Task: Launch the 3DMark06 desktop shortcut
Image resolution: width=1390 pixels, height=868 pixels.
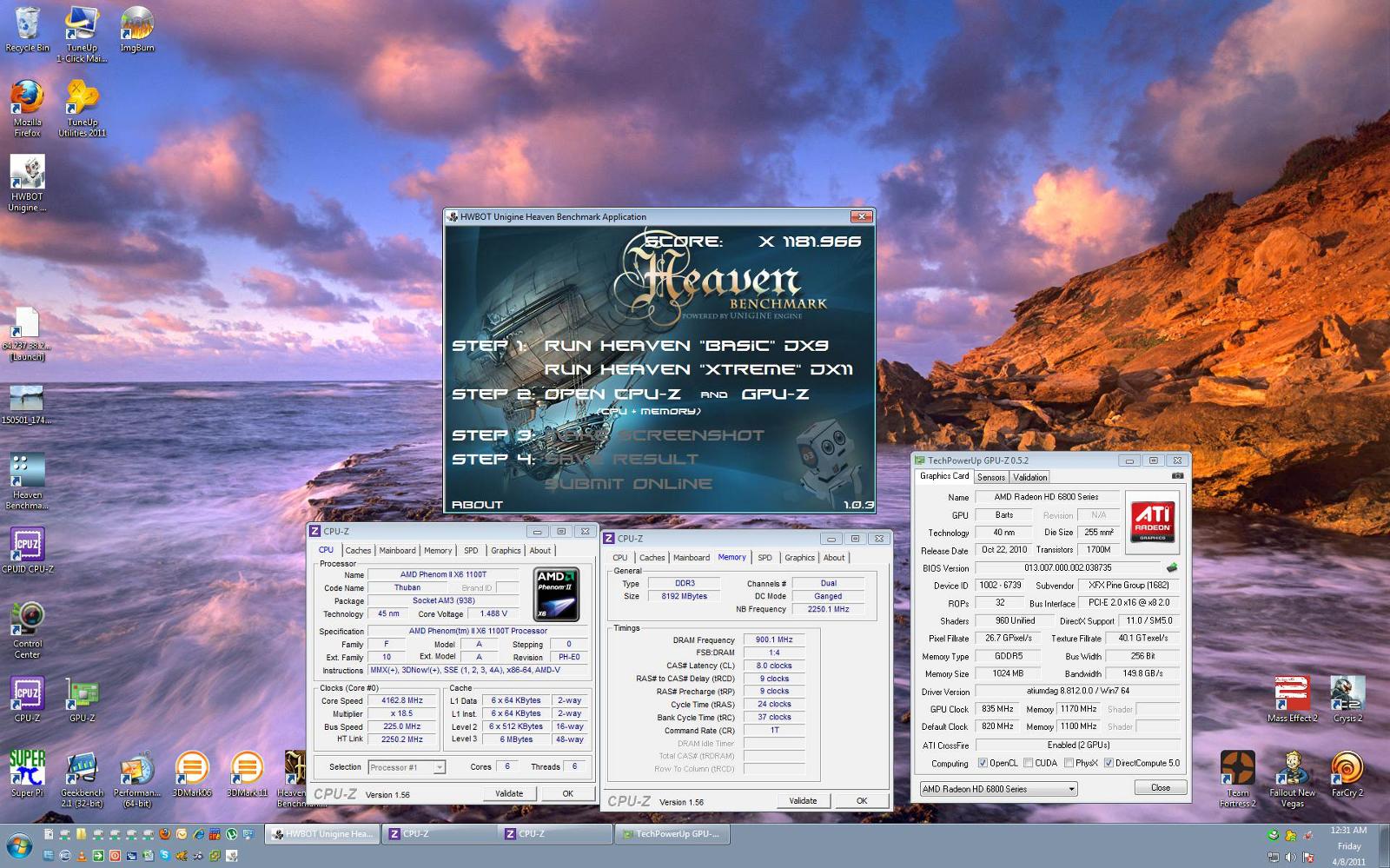Action: tap(192, 773)
